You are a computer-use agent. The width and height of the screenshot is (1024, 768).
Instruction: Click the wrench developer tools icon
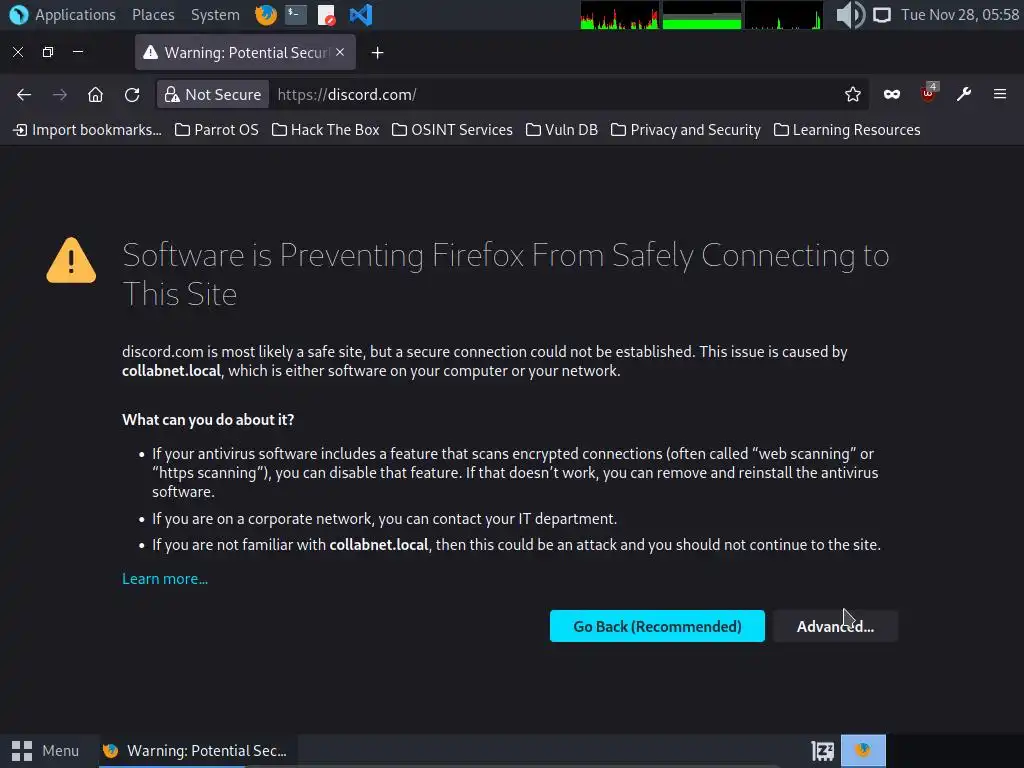click(x=964, y=95)
